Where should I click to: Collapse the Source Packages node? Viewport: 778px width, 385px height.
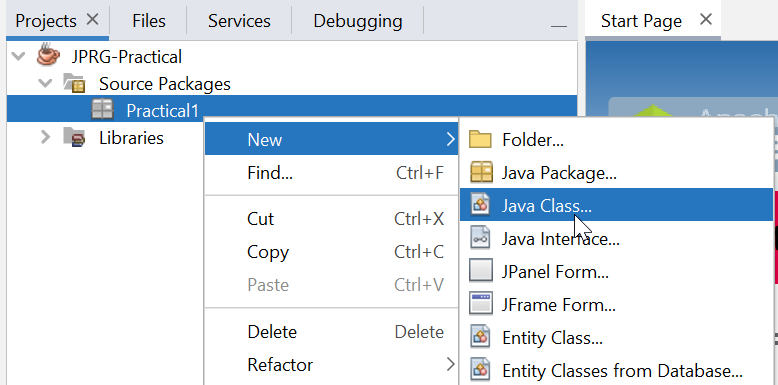point(46,83)
